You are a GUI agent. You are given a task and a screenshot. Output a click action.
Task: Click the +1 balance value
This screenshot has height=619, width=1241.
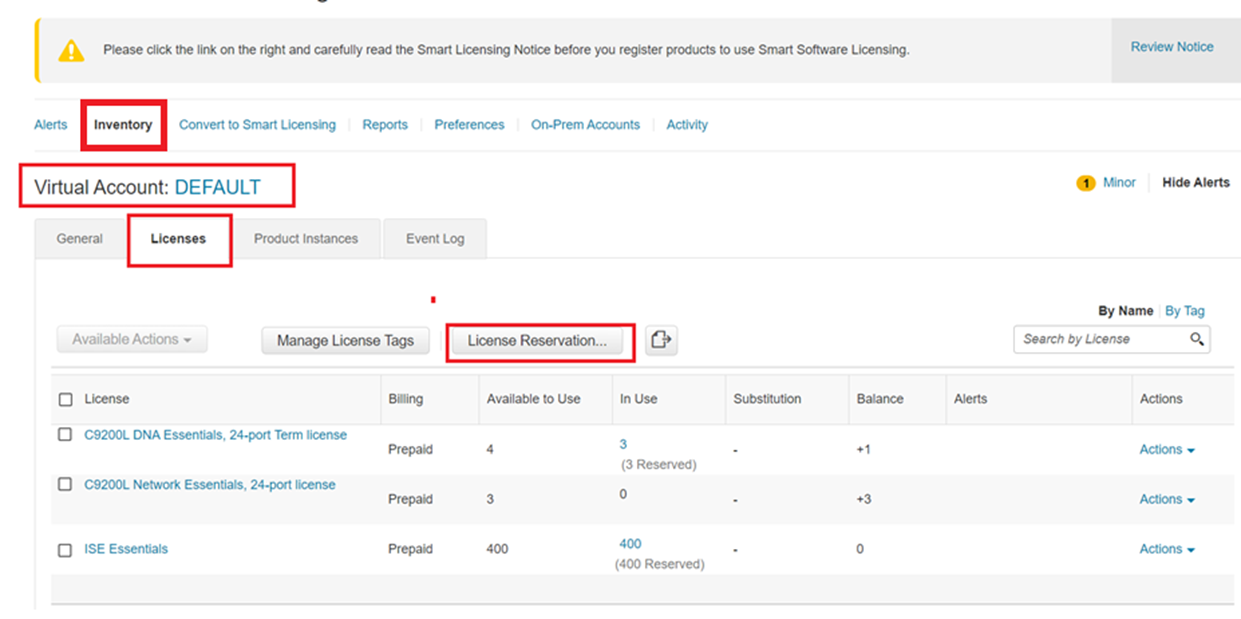click(863, 449)
